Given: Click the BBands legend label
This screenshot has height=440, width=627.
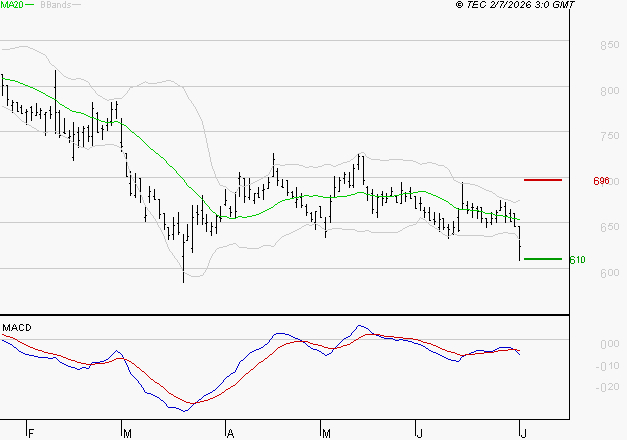Looking at the screenshot, I should pos(56,5).
